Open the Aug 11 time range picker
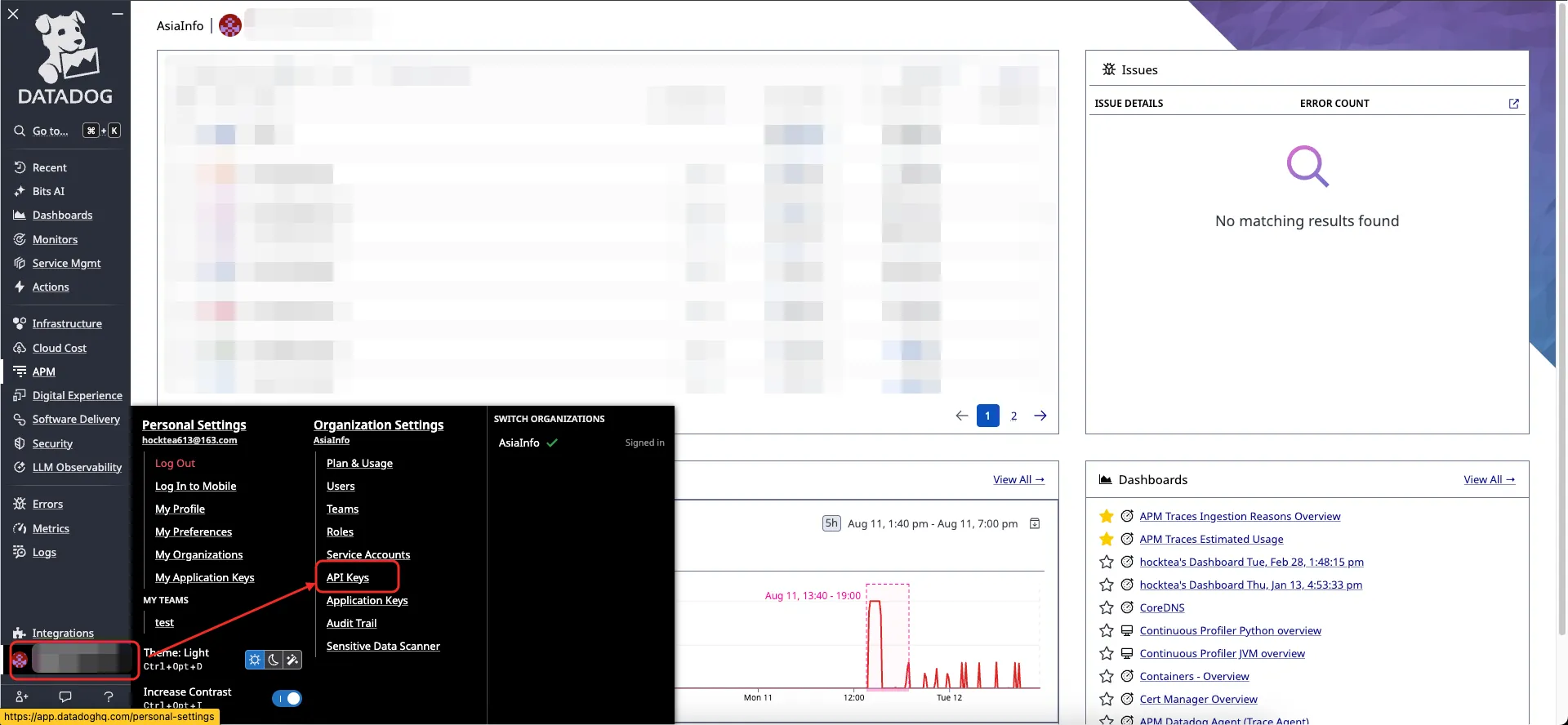The image size is (1568, 725). (932, 523)
